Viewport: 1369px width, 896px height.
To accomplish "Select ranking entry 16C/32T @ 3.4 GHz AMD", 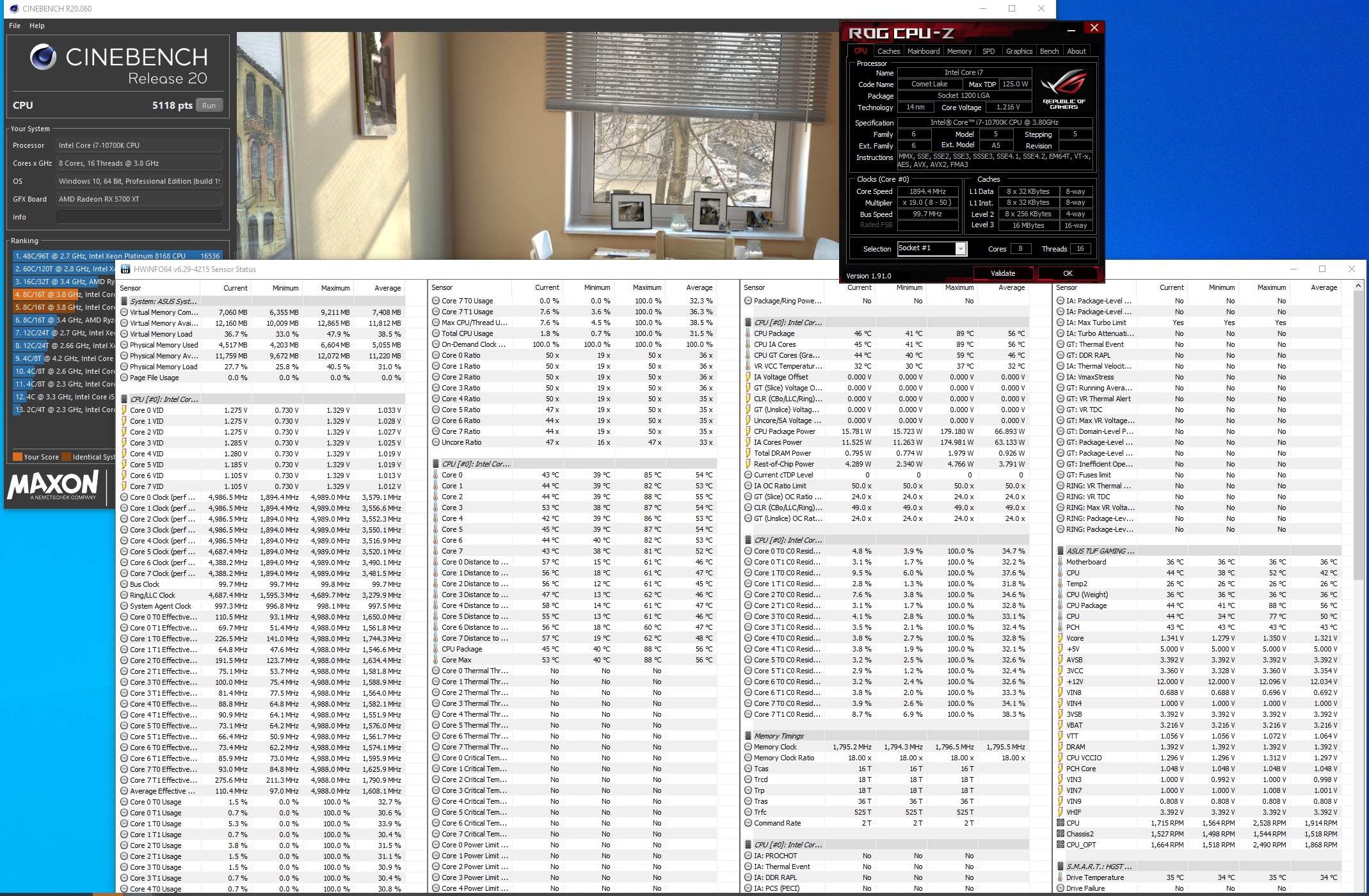I will (x=64, y=282).
